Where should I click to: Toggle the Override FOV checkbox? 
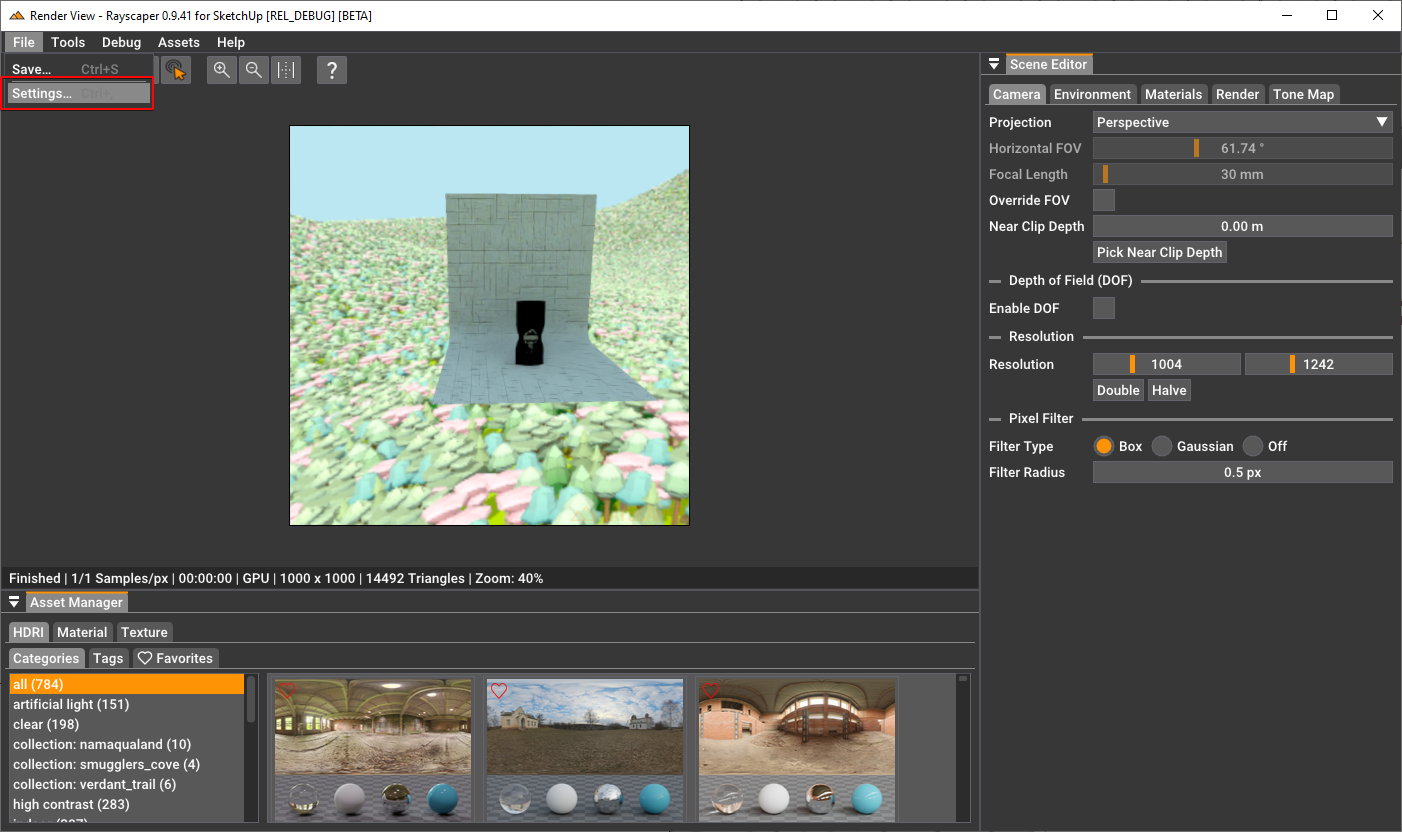(1104, 200)
